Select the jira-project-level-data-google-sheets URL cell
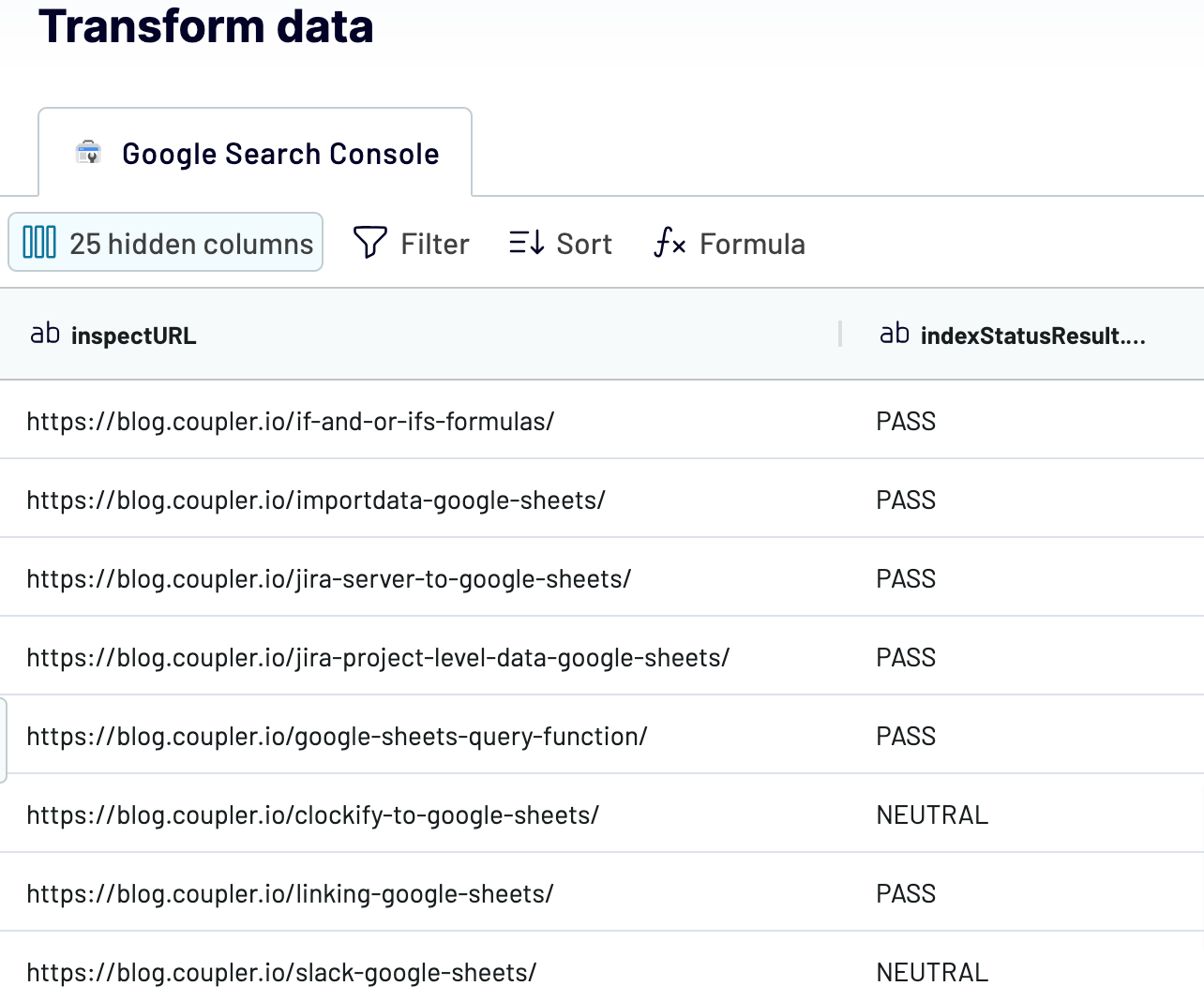1204x1001 pixels. (378, 657)
